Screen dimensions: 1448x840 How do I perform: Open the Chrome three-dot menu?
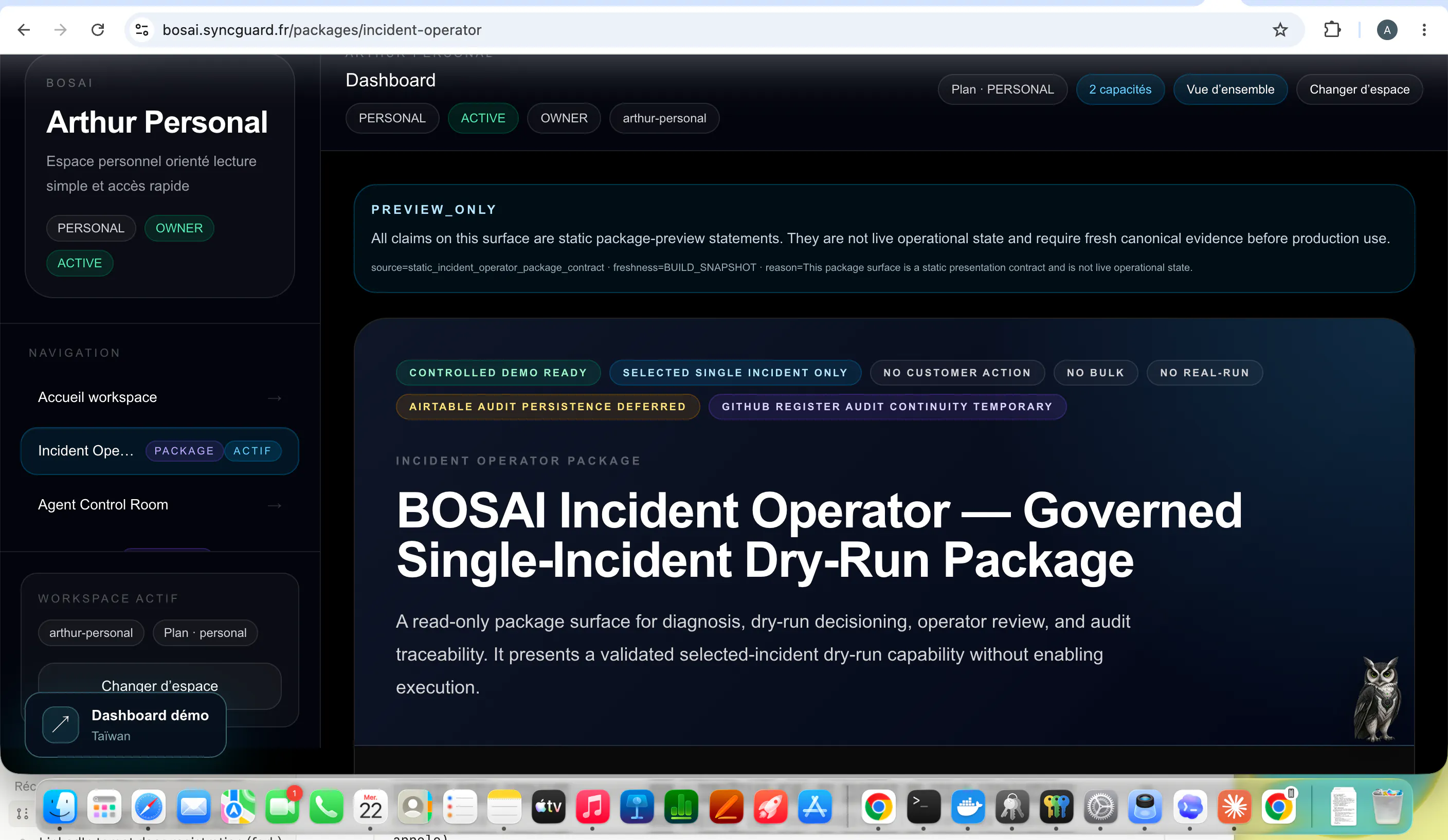(x=1423, y=30)
